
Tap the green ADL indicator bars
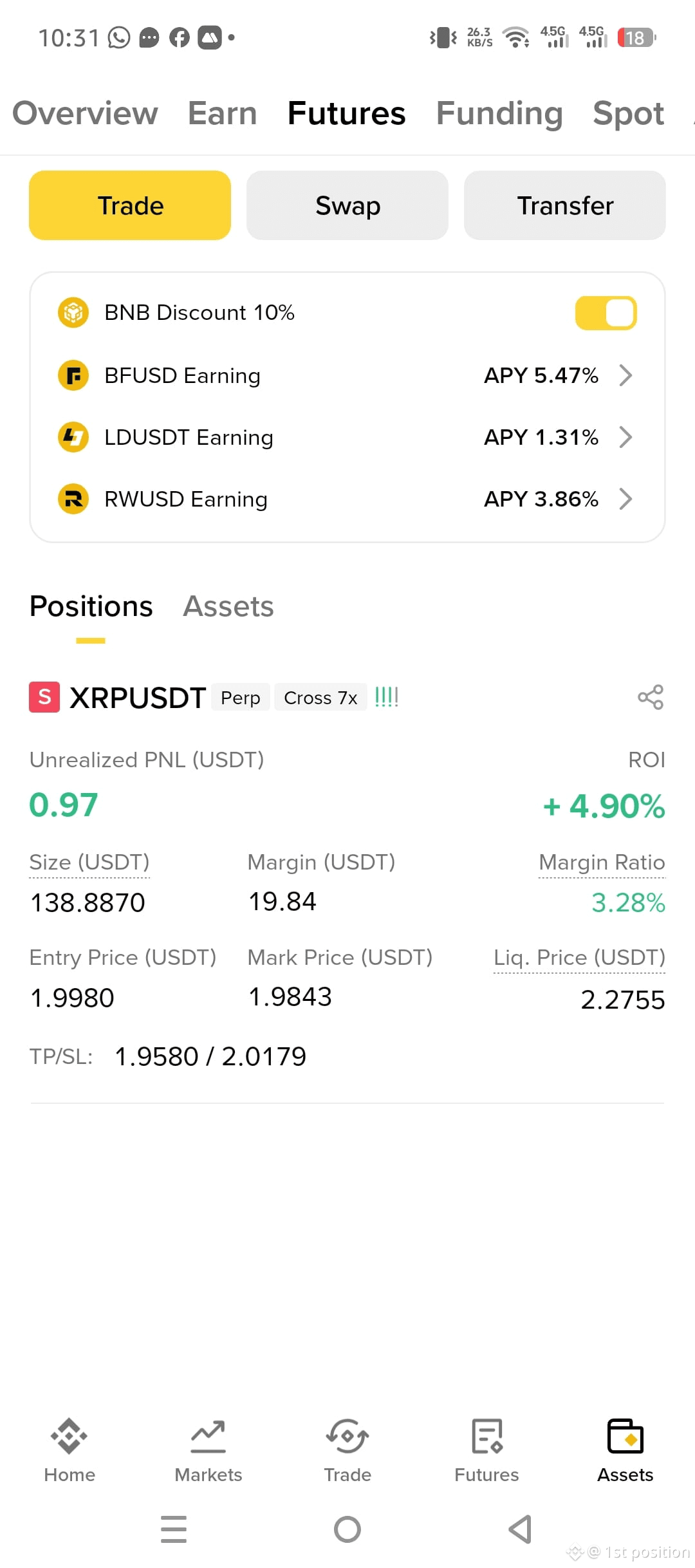click(x=387, y=697)
